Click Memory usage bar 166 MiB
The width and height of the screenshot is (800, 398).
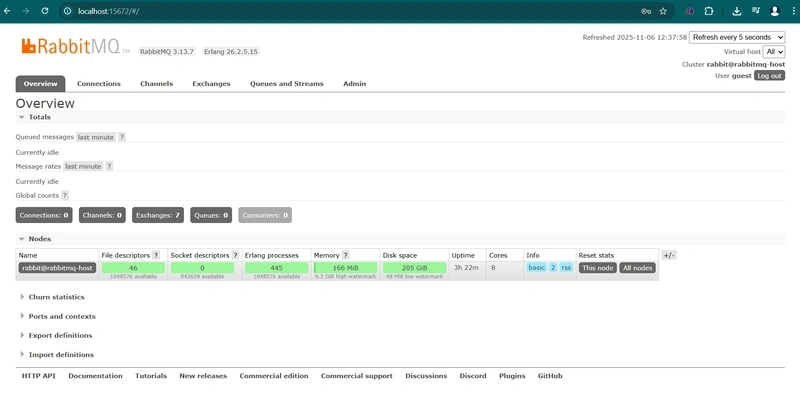pyautogui.click(x=345, y=268)
